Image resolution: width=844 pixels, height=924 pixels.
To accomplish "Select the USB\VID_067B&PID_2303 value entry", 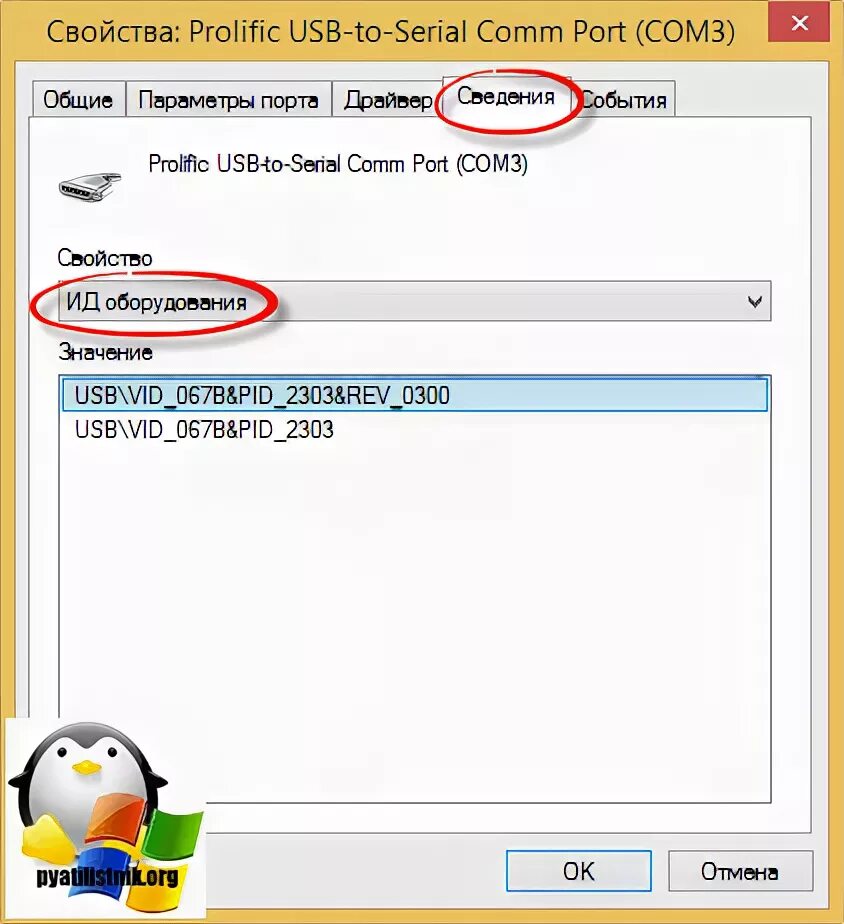I will click(x=204, y=430).
